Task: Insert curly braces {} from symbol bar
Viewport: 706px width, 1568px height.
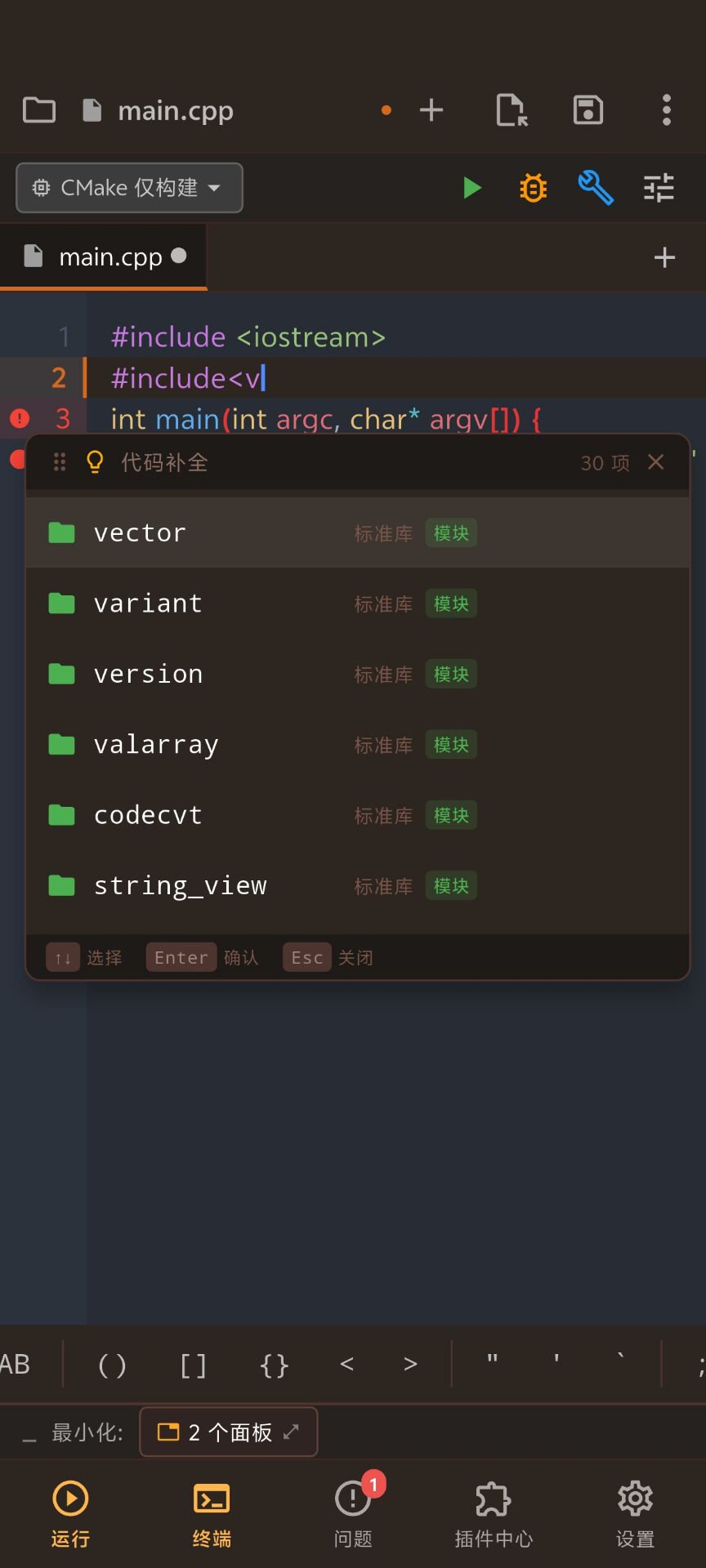Action: tap(274, 1365)
